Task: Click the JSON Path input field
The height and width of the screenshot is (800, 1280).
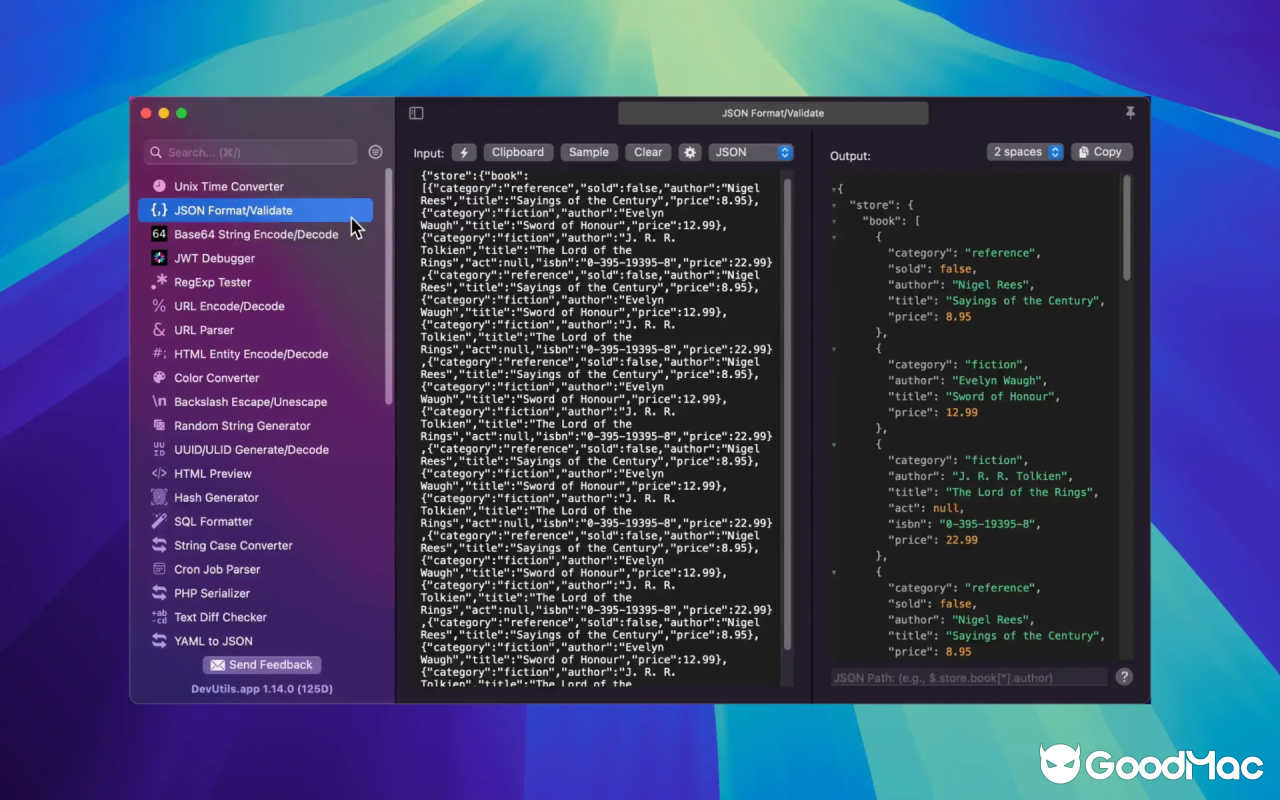Action: point(965,677)
